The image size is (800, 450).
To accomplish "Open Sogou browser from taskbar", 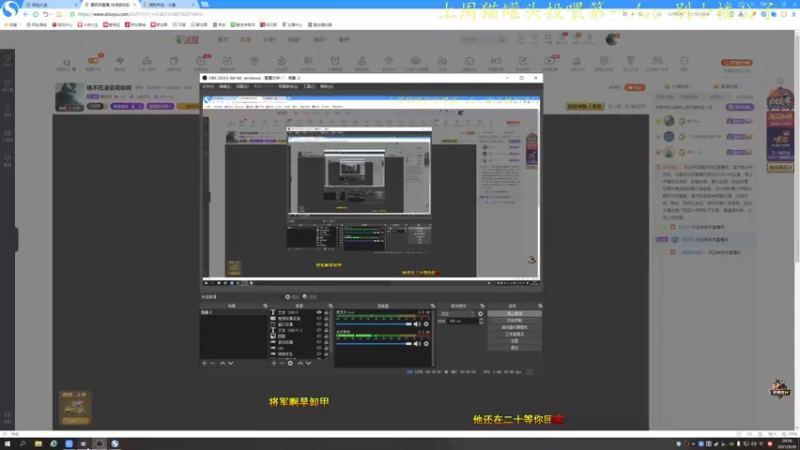I will coord(115,444).
